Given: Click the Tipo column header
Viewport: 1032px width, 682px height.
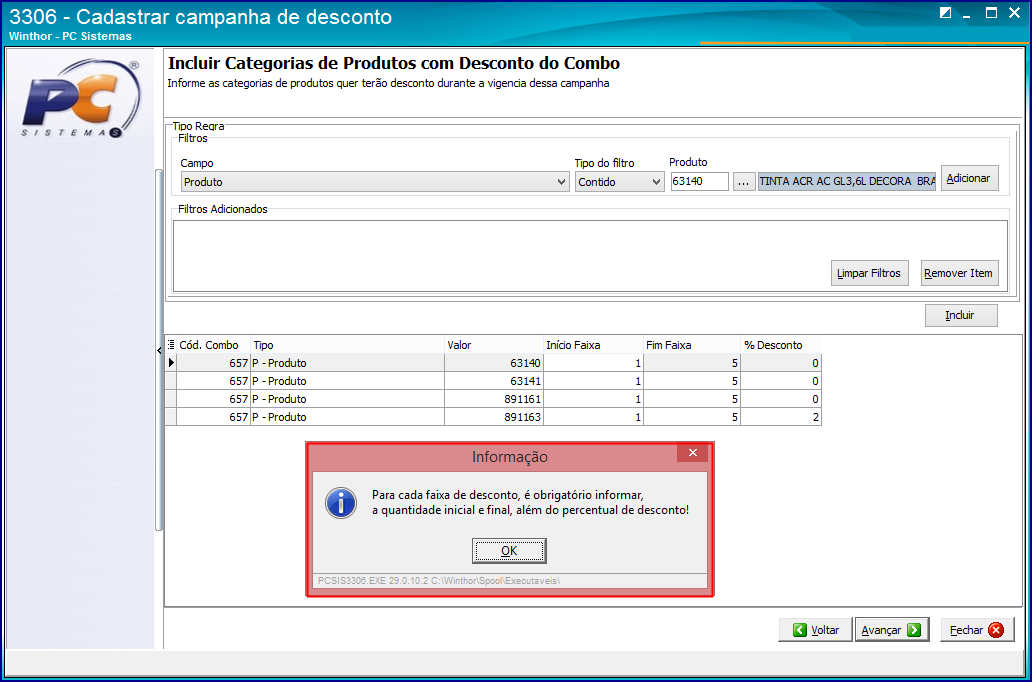Looking at the screenshot, I should click(348, 345).
